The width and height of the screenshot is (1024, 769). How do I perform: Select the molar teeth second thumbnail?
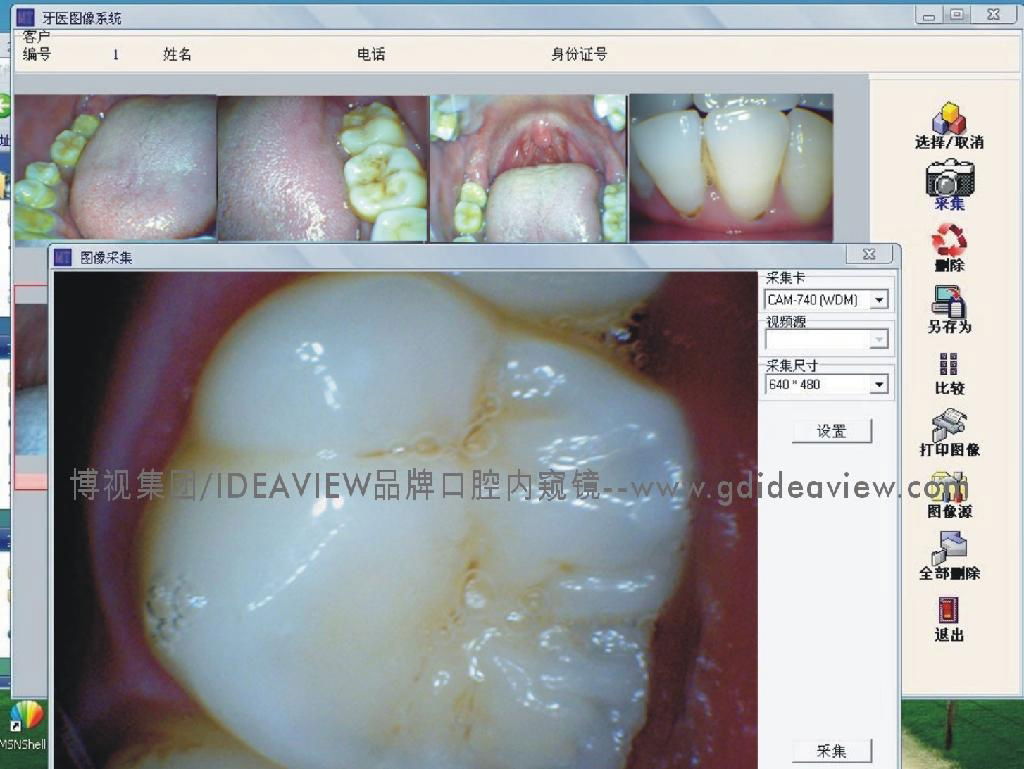(x=322, y=168)
